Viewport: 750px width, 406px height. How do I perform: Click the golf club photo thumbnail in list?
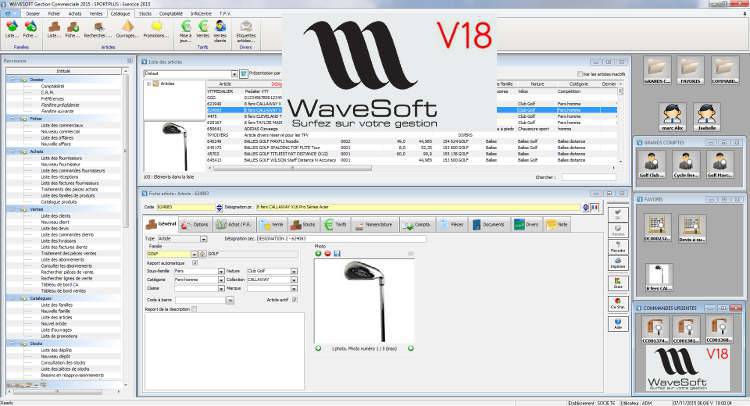point(175,146)
